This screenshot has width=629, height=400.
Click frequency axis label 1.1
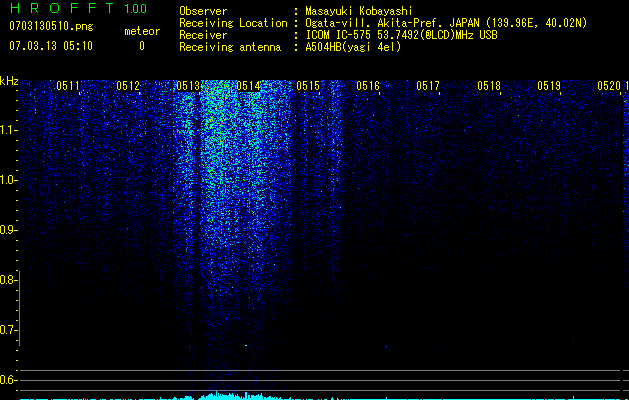tap(7, 130)
